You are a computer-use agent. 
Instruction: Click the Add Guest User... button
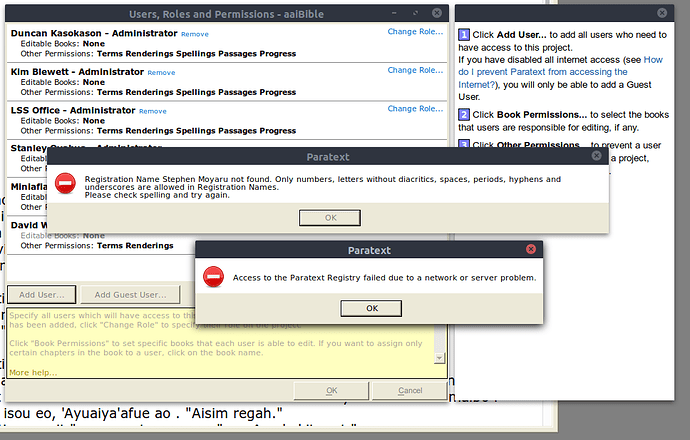pos(130,295)
